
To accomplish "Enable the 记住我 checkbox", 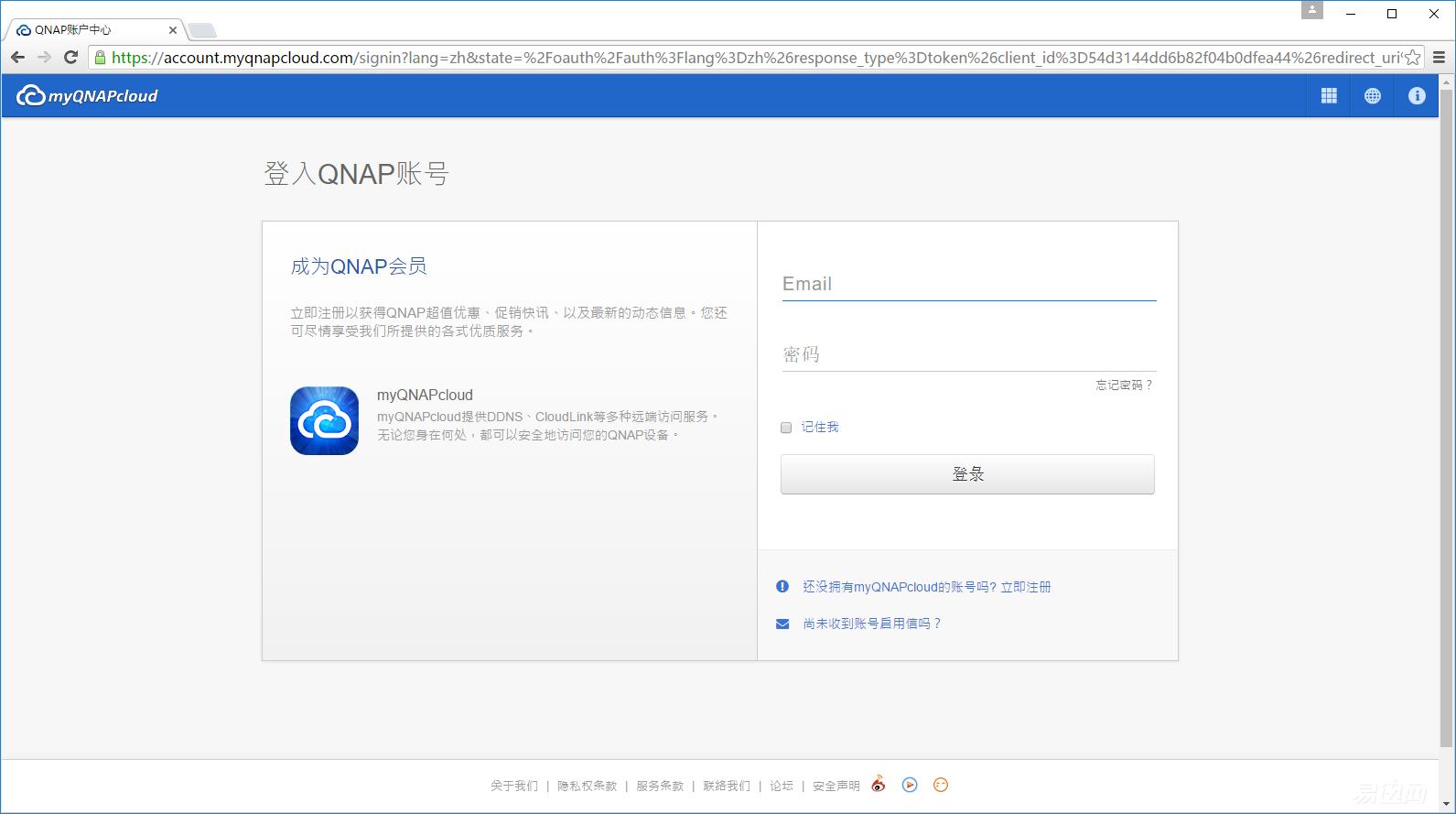I will 786,428.
